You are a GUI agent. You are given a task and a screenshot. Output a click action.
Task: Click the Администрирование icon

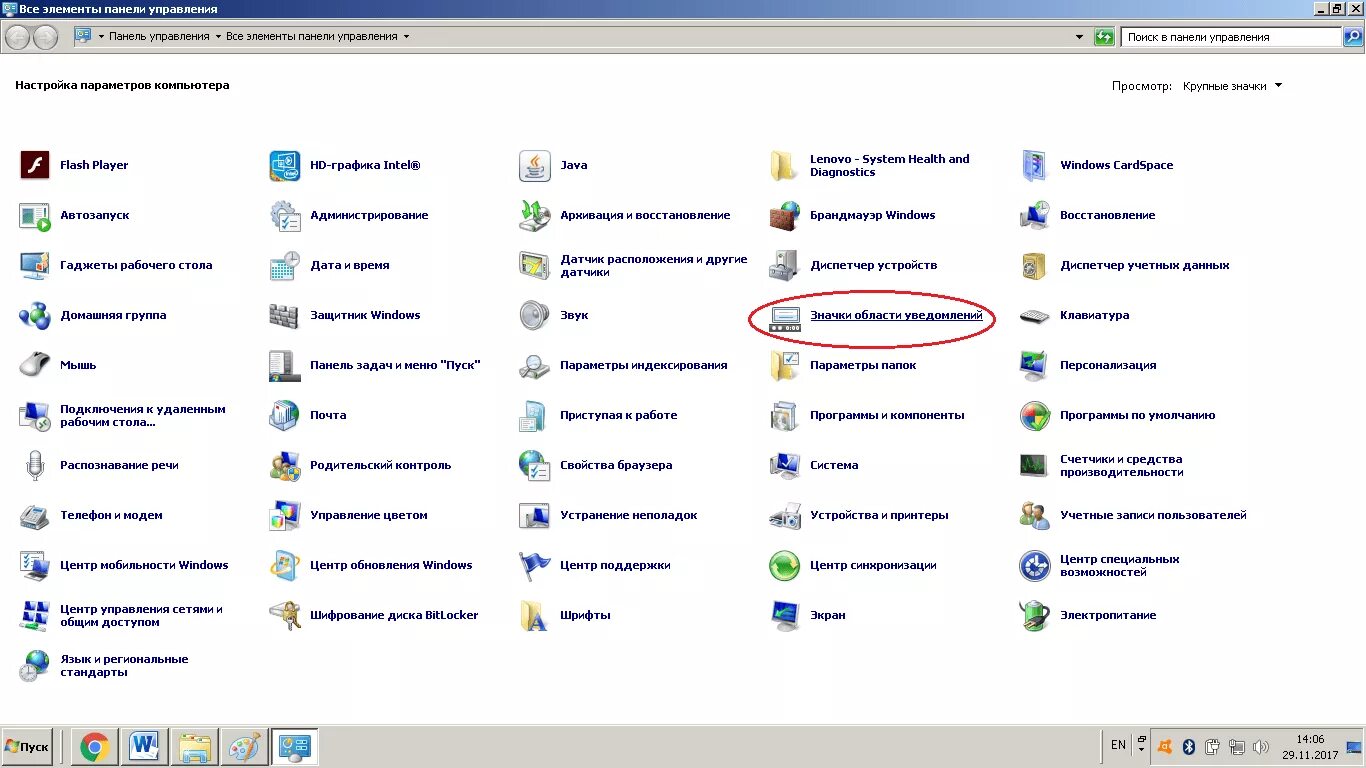285,215
